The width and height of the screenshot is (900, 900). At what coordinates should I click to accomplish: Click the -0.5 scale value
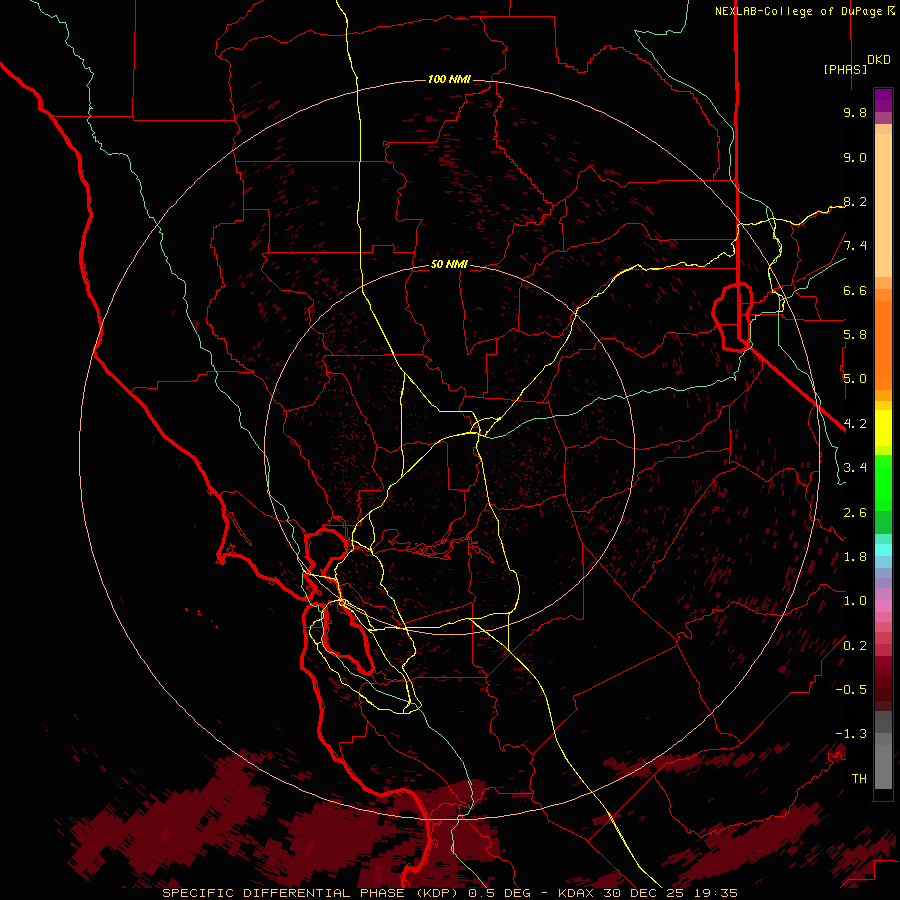coord(851,690)
